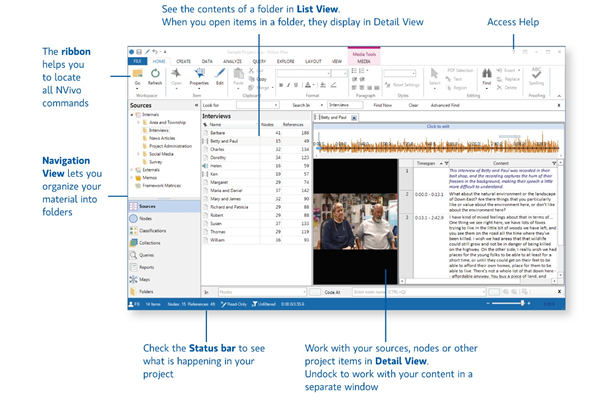Switch to the ANALYZE ribbon tab
Screen dimensions: 602x411
tap(232, 61)
